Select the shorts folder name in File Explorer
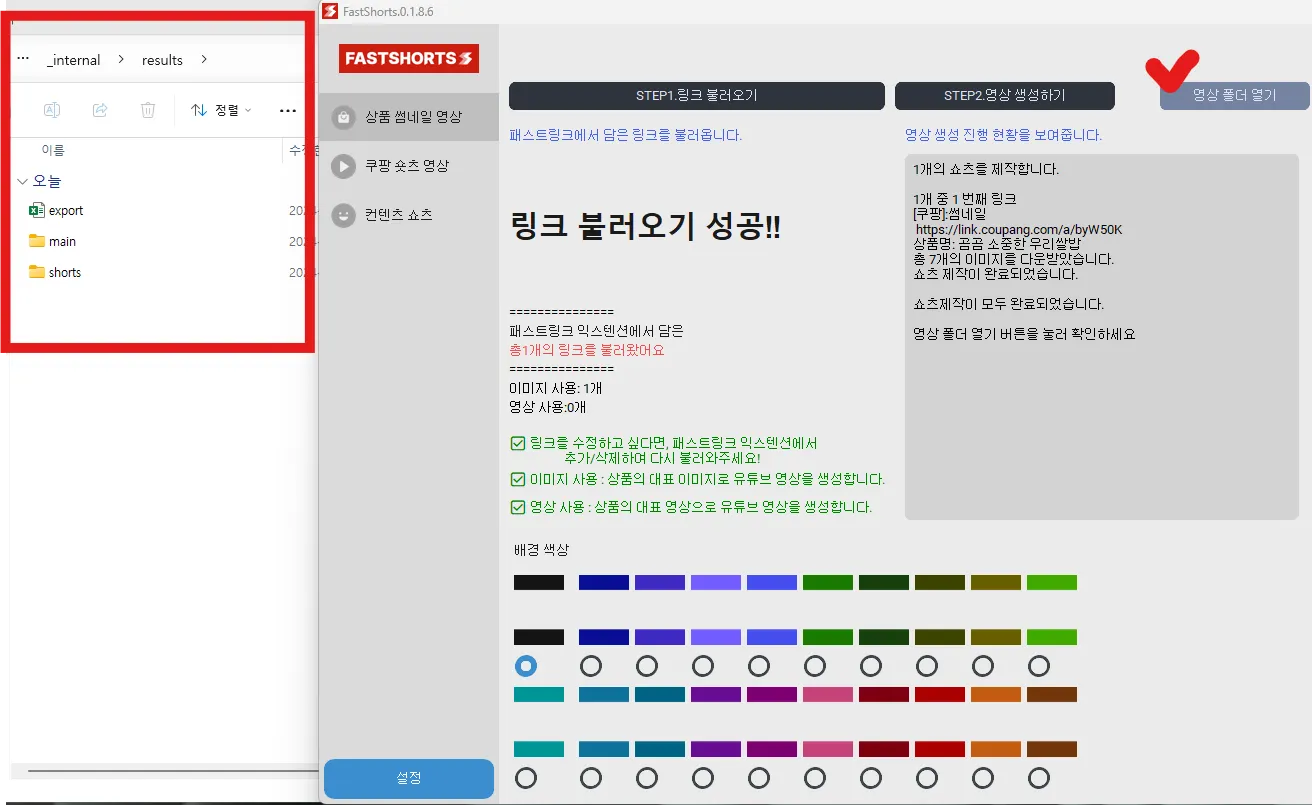Viewport: 1312px width, 805px height. 65,272
